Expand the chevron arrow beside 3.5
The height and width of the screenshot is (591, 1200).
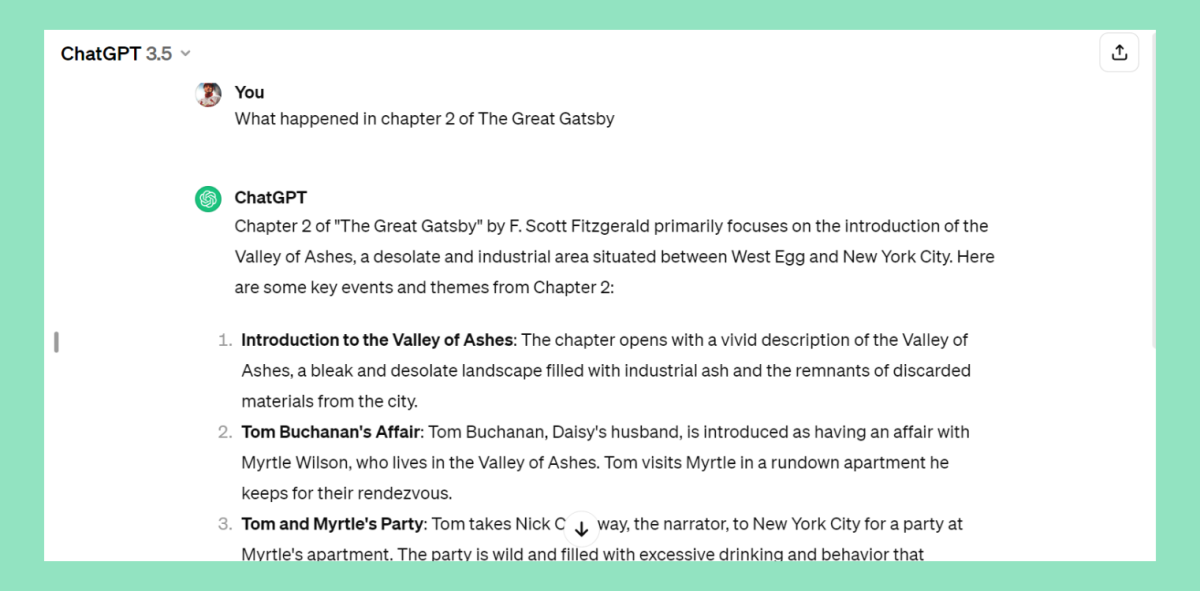pyautogui.click(x=185, y=54)
